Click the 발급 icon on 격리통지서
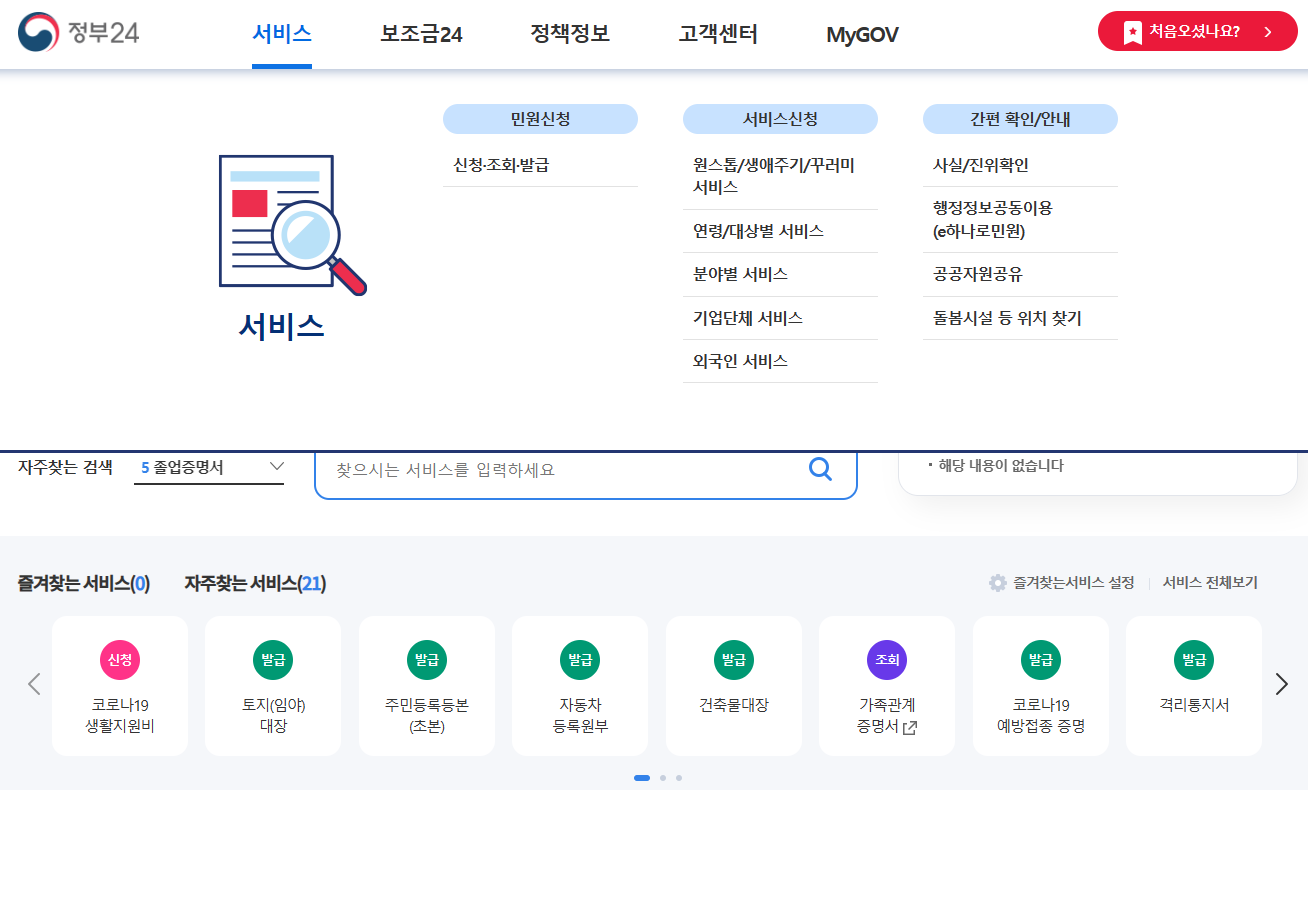The height and width of the screenshot is (924, 1308). [1194, 660]
